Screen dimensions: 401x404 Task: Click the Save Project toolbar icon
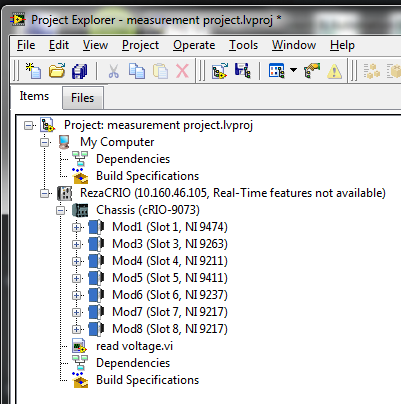click(242, 71)
